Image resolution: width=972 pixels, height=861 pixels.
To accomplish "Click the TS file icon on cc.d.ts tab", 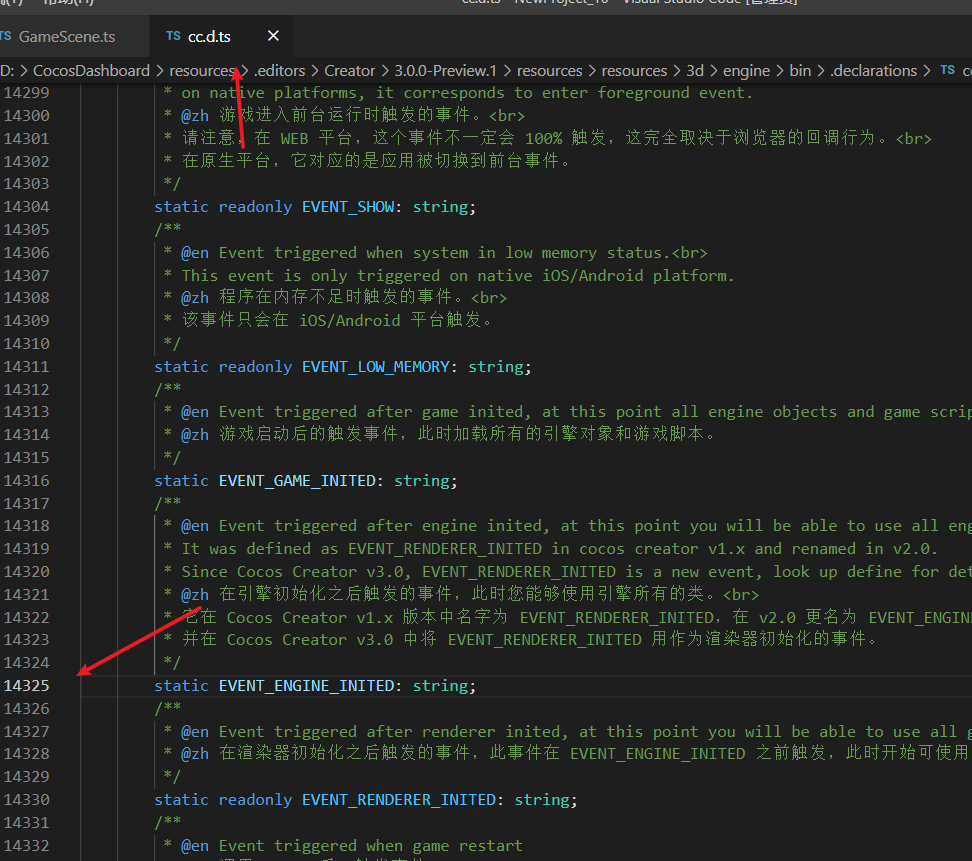I will tap(174, 36).
